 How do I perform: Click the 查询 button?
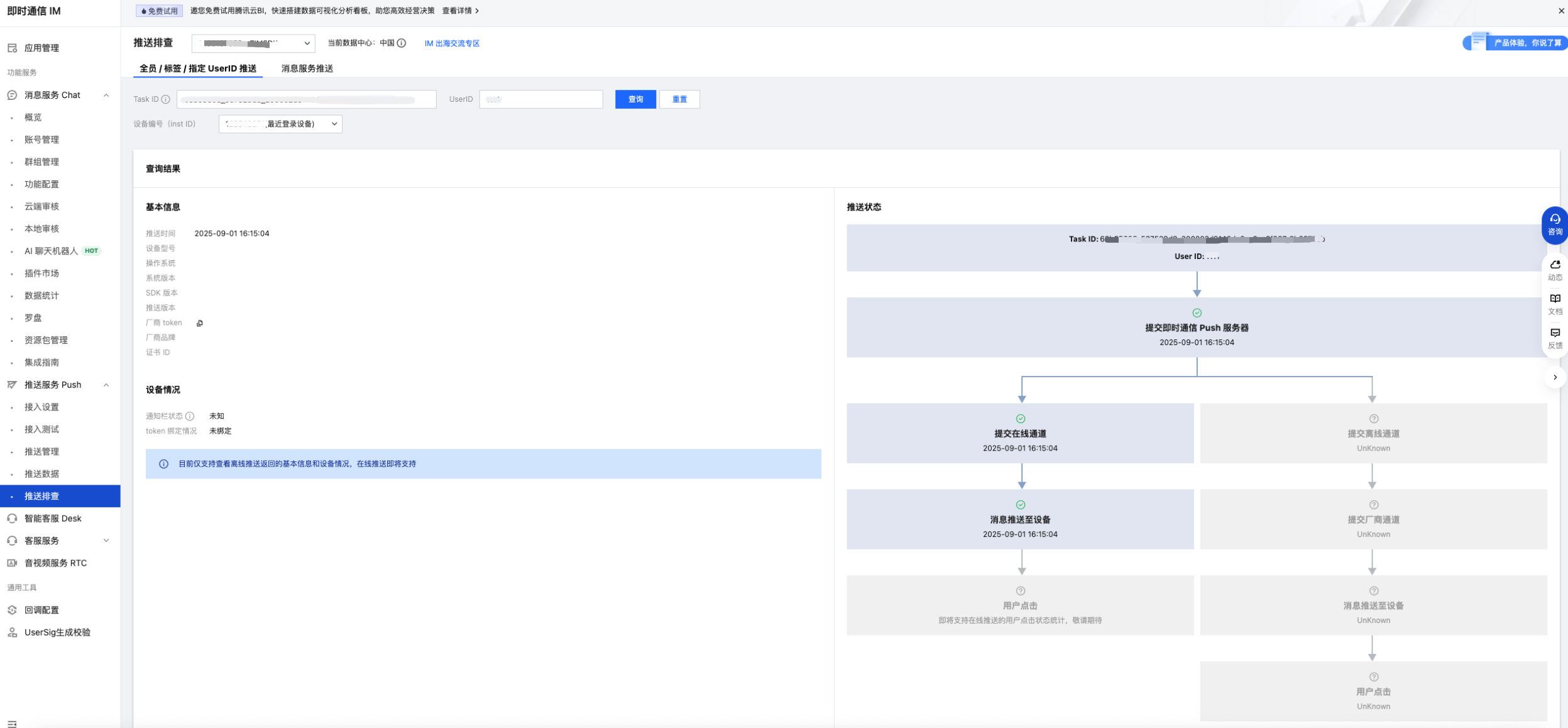[x=635, y=99]
